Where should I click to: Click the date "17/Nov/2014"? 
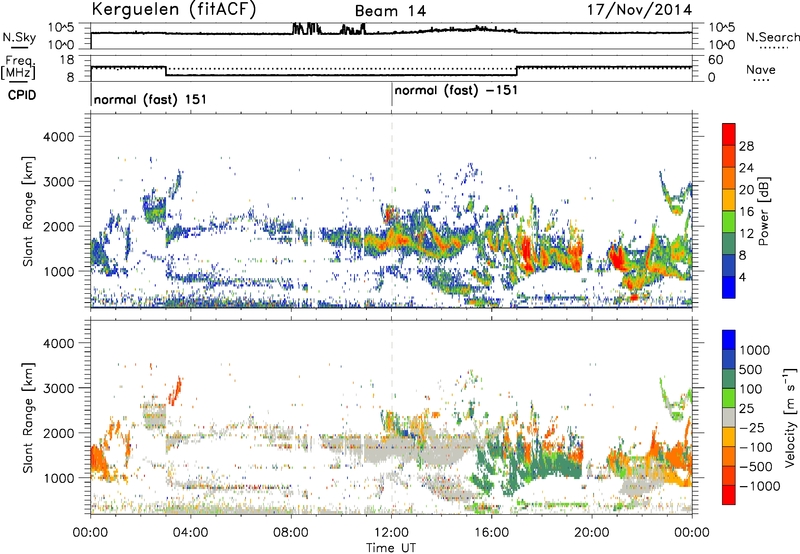[x=640, y=10]
